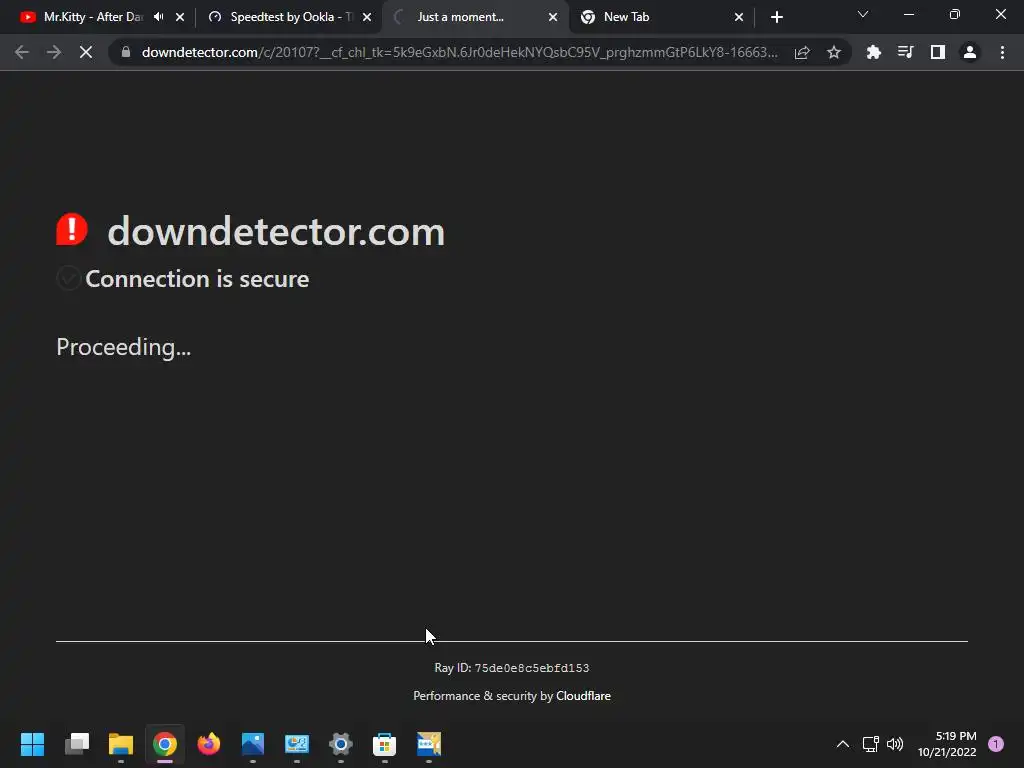Viewport: 1024px width, 768px height.
Task: Open the Chrome profile menu
Action: click(x=970, y=52)
